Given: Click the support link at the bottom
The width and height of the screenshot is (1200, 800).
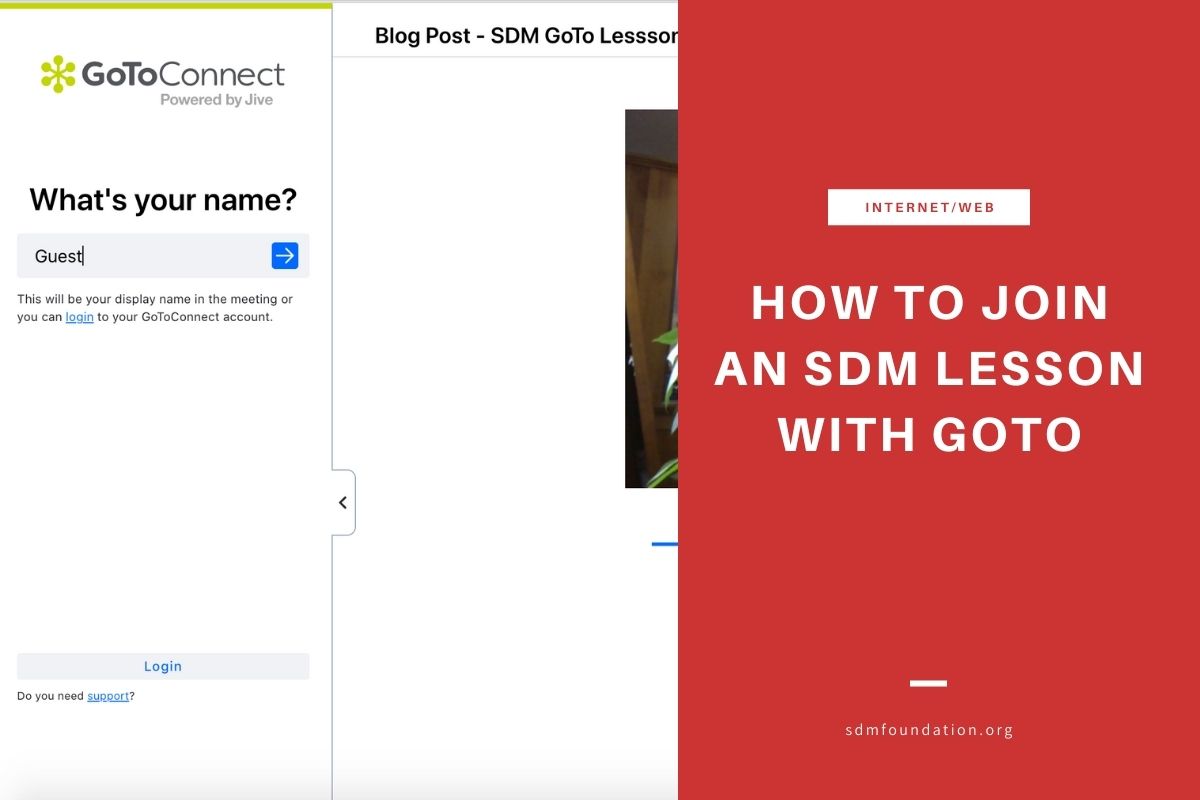Looking at the screenshot, I should [108, 695].
